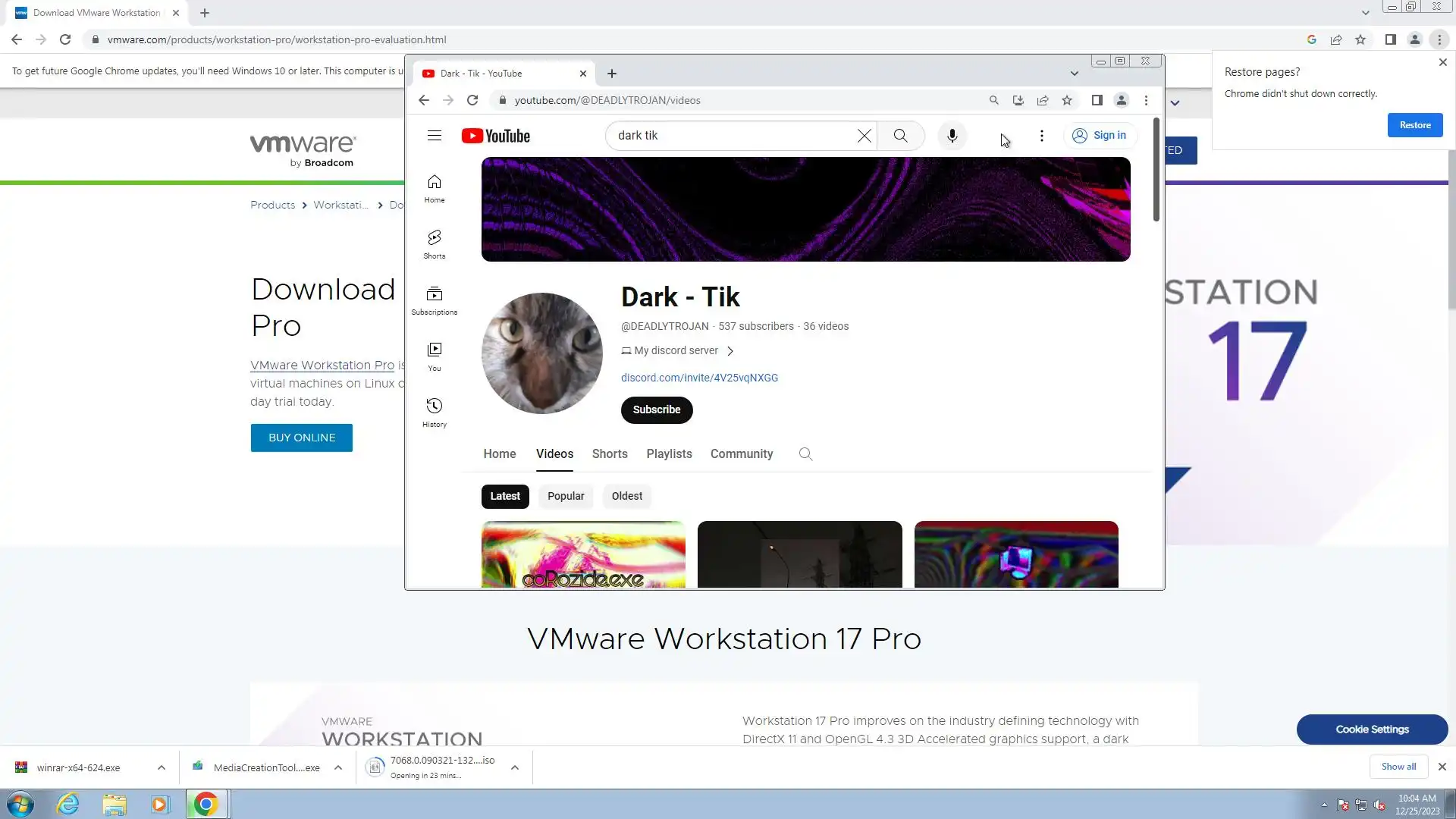
Task: Switch to the channel Playlists tab
Action: 669,454
